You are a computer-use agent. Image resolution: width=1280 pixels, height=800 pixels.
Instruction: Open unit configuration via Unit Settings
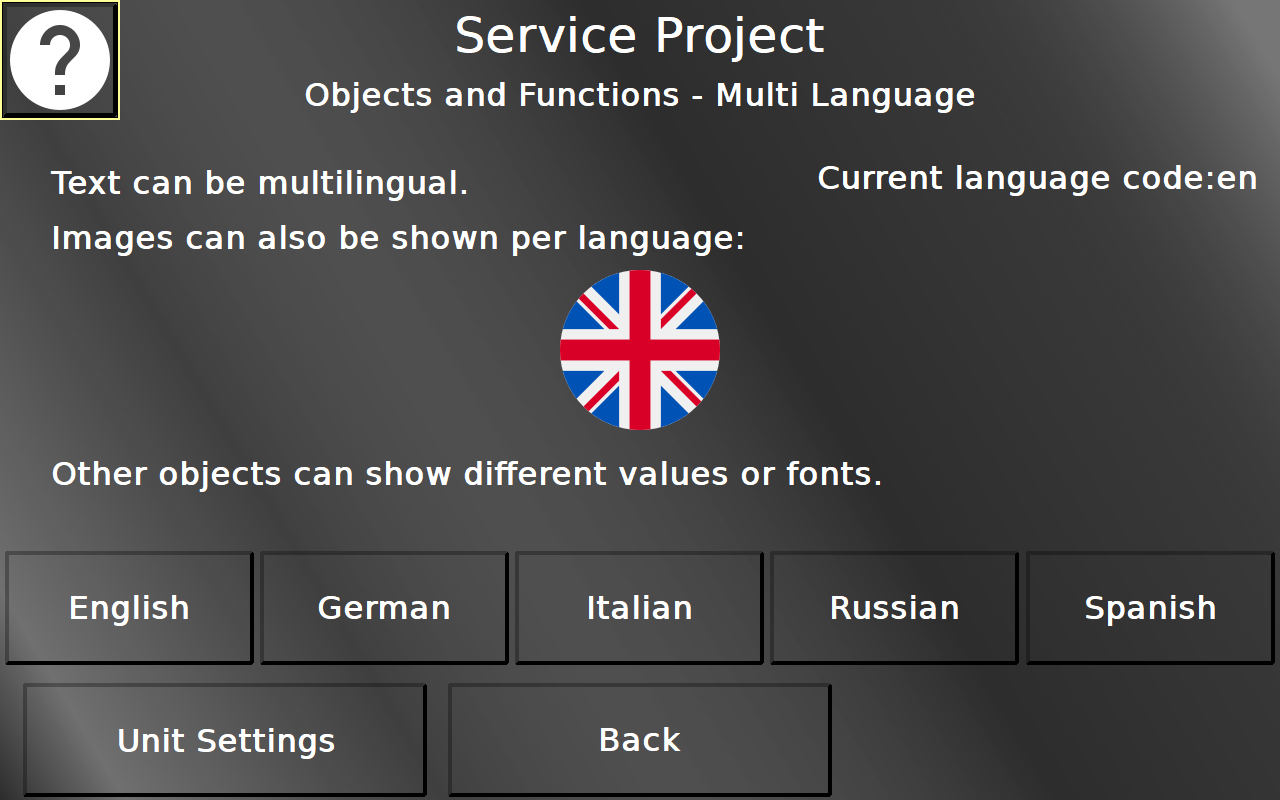click(x=226, y=740)
